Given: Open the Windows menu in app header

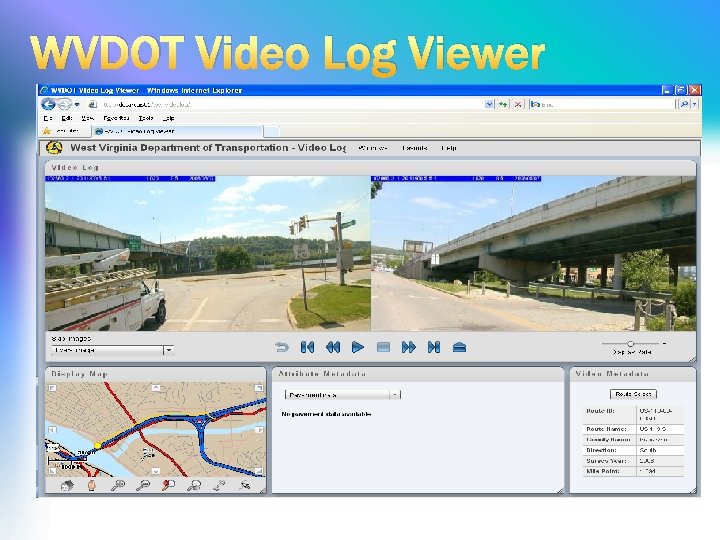Looking at the screenshot, I should point(373,148).
